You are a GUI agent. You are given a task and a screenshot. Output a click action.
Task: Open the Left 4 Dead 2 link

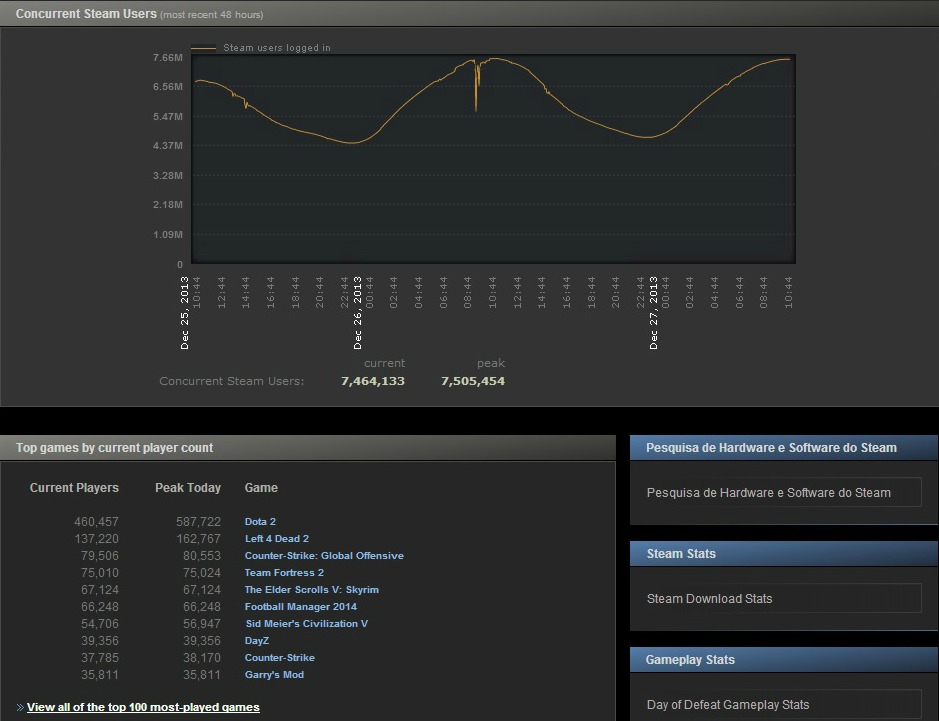[277, 538]
